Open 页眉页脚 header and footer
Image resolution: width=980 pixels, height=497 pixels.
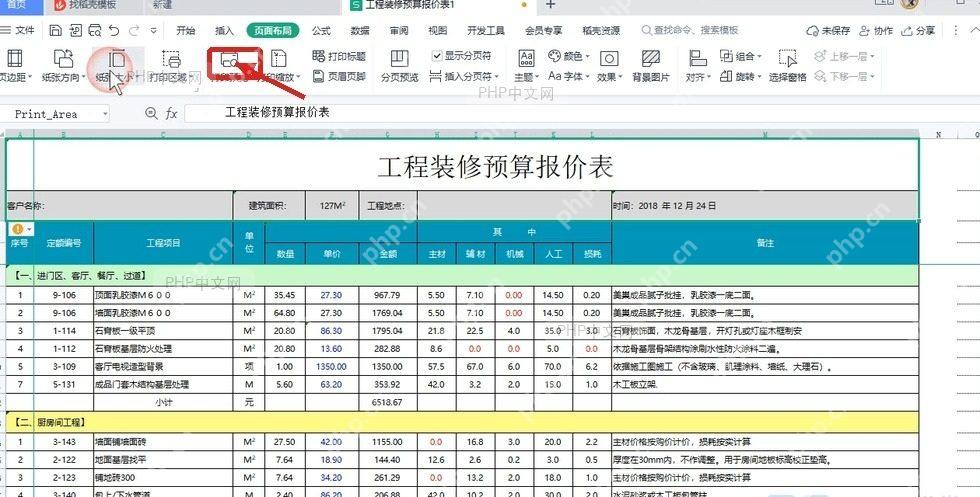[339, 76]
